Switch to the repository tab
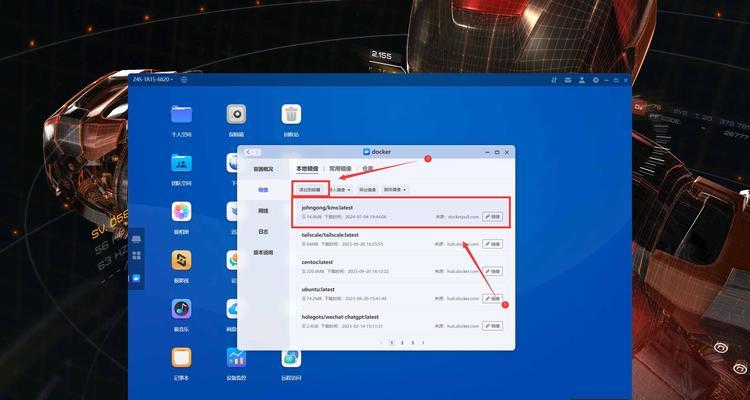Screen dimensions: 750x400 point(368,168)
